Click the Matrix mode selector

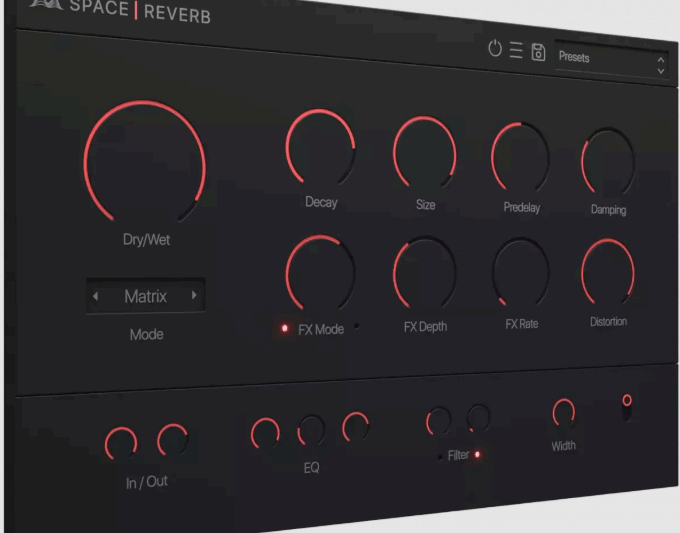pos(145,296)
